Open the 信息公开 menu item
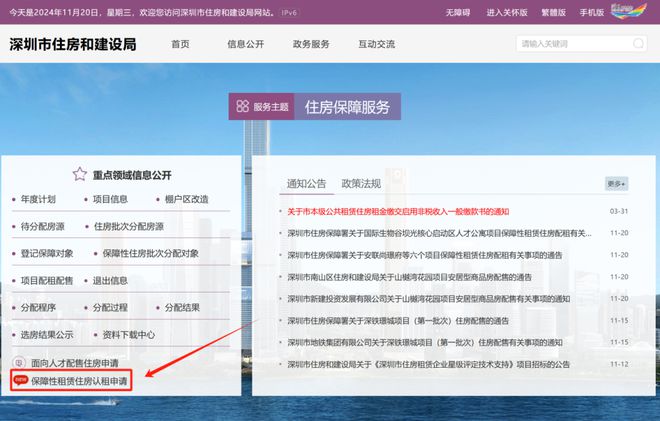This screenshot has width=660, height=421. pos(245,44)
